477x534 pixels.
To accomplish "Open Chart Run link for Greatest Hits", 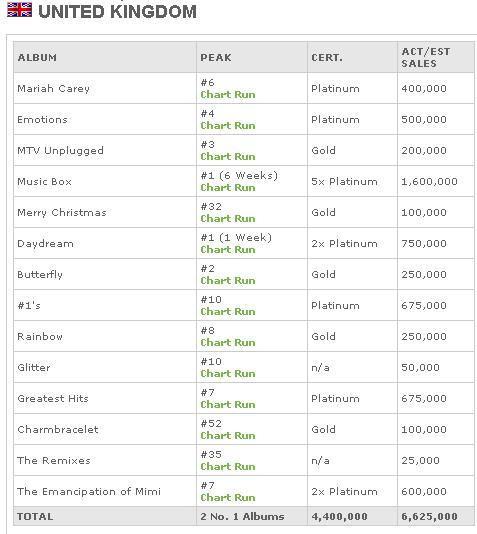I will [x=228, y=404].
